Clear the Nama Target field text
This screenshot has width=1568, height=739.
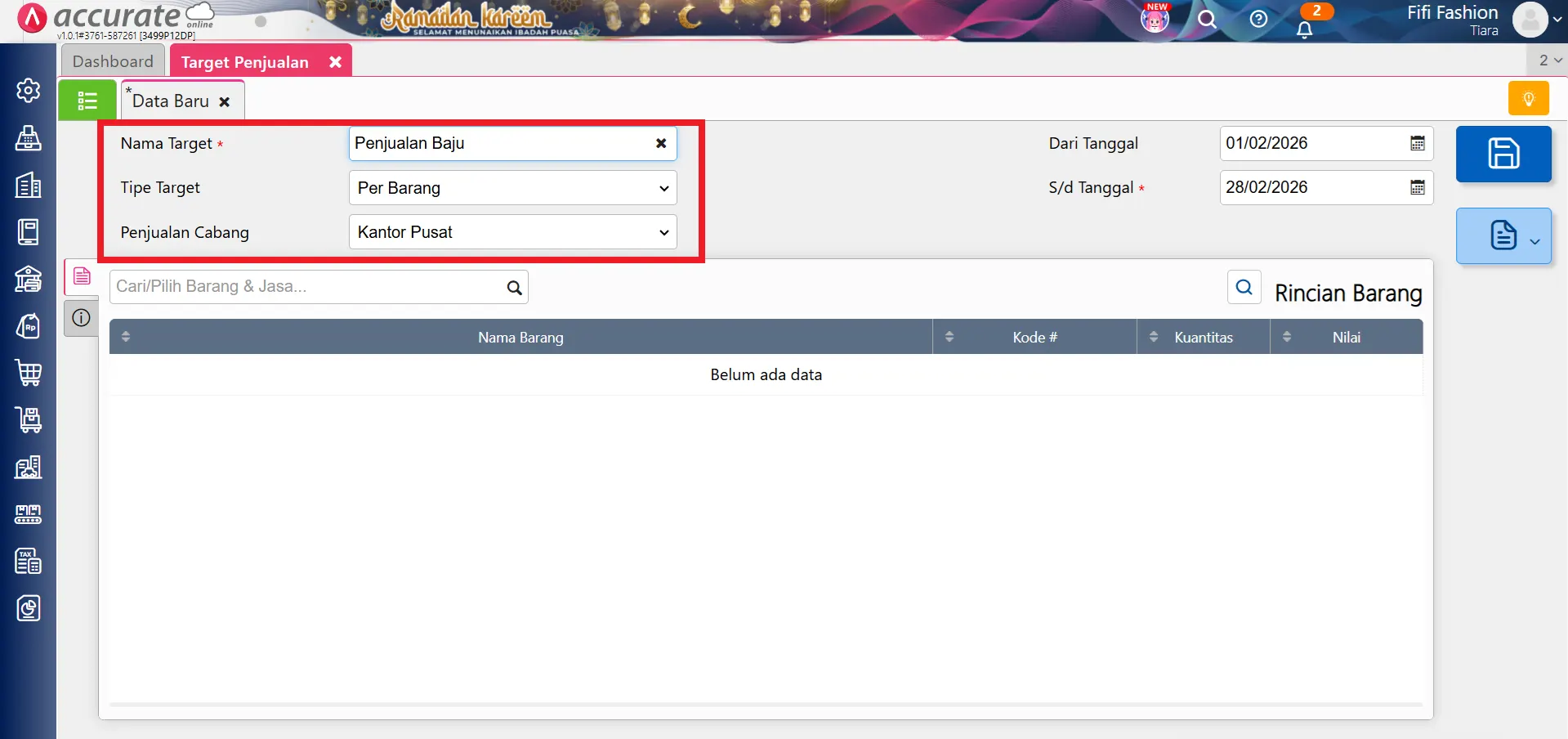[661, 143]
